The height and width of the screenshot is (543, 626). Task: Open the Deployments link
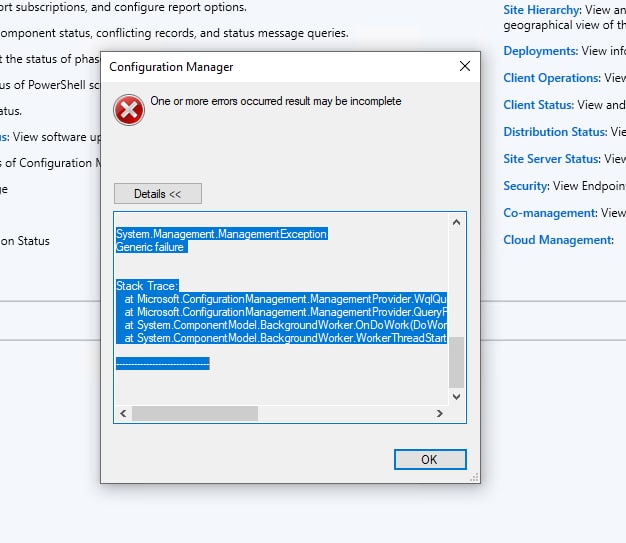tap(540, 51)
